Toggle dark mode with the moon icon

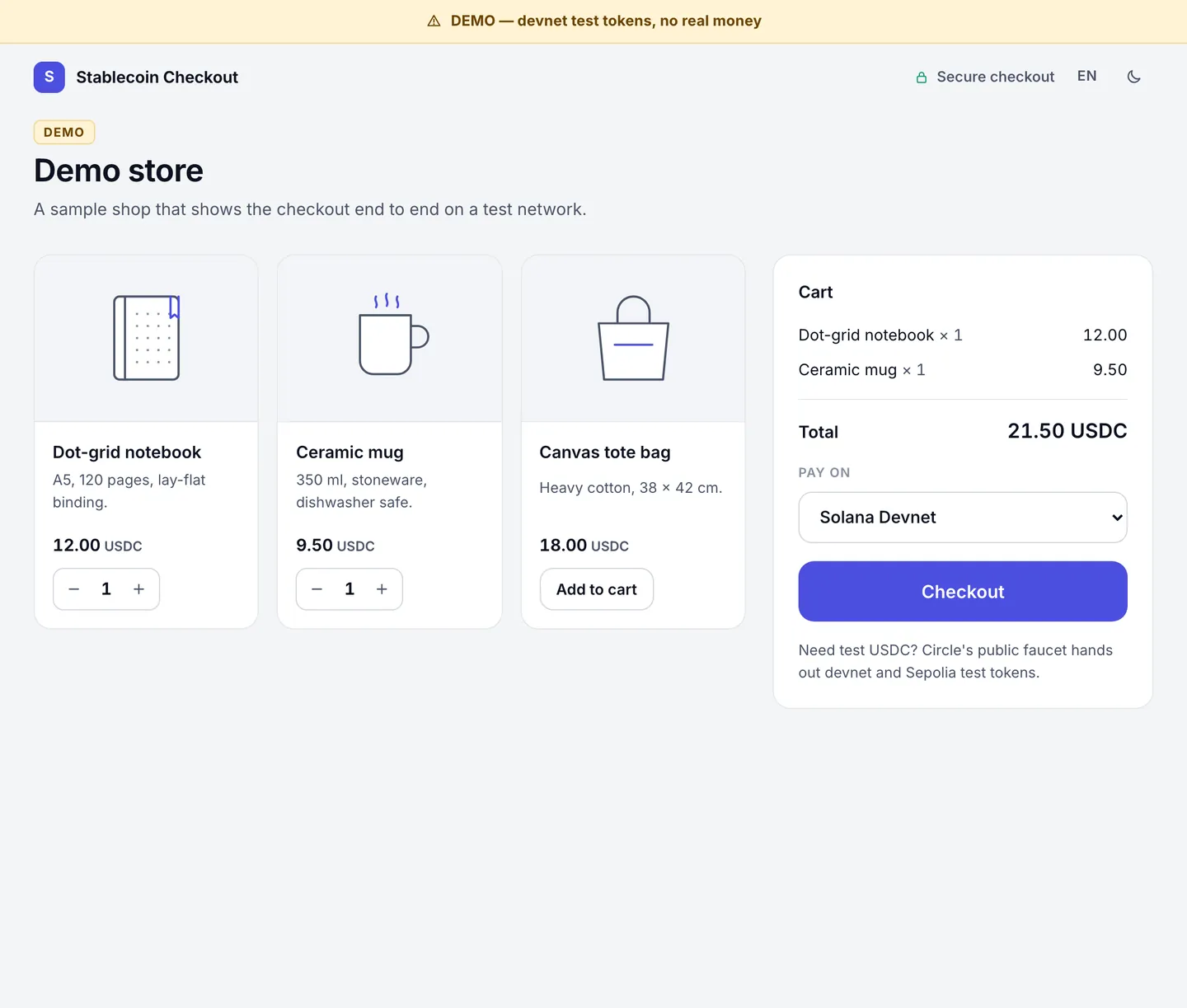click(x=1134, y=77)
